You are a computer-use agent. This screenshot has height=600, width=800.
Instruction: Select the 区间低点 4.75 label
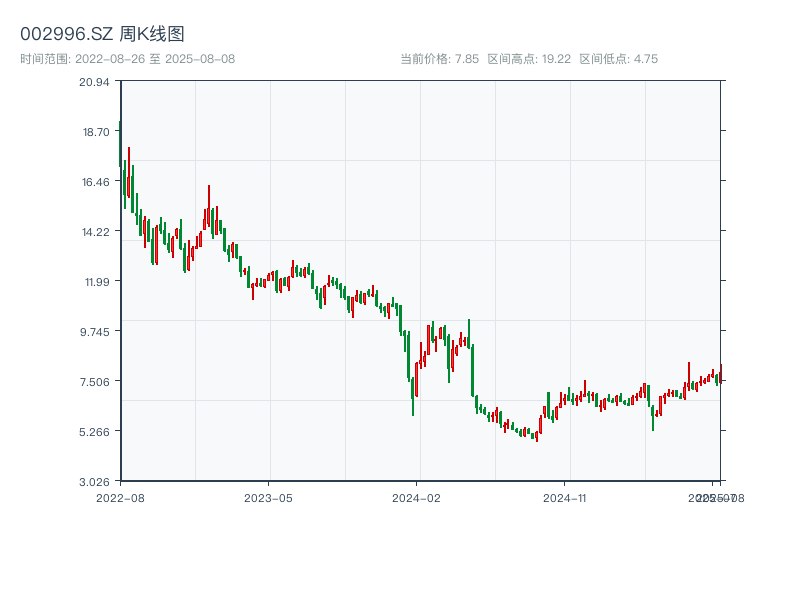(x=618, y=59)
